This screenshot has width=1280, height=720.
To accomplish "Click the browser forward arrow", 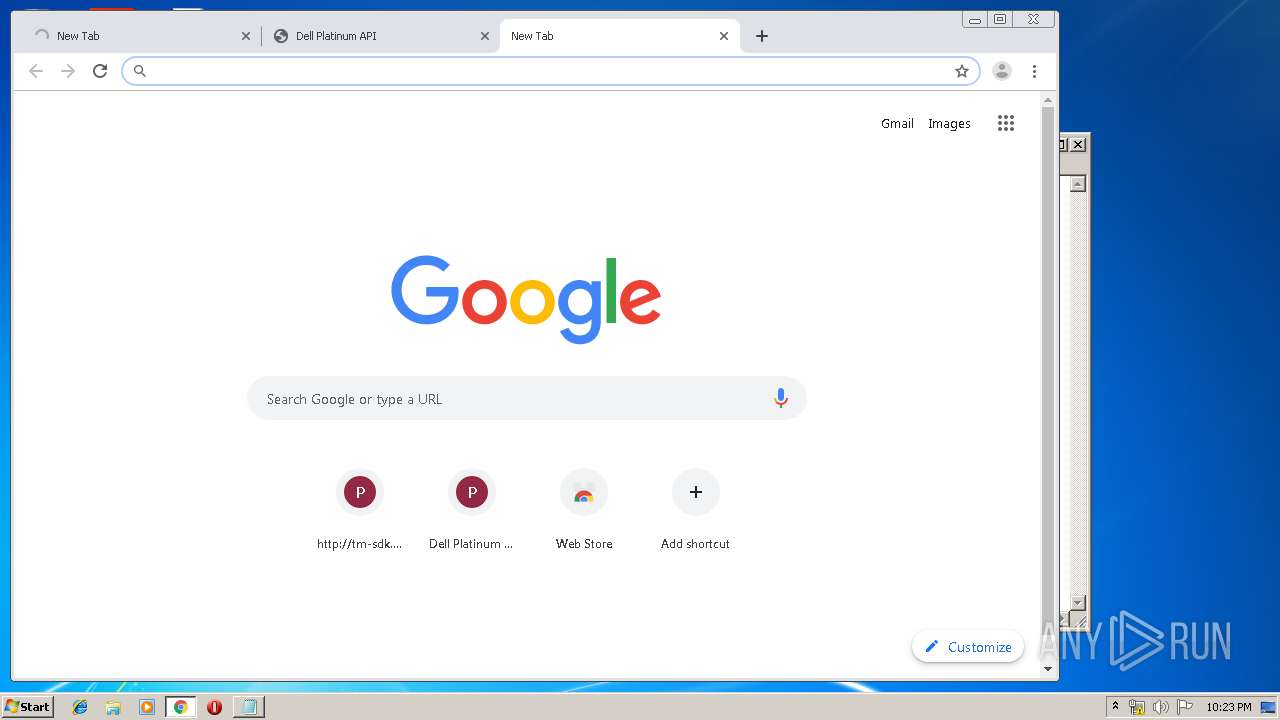I will point(68,71).
